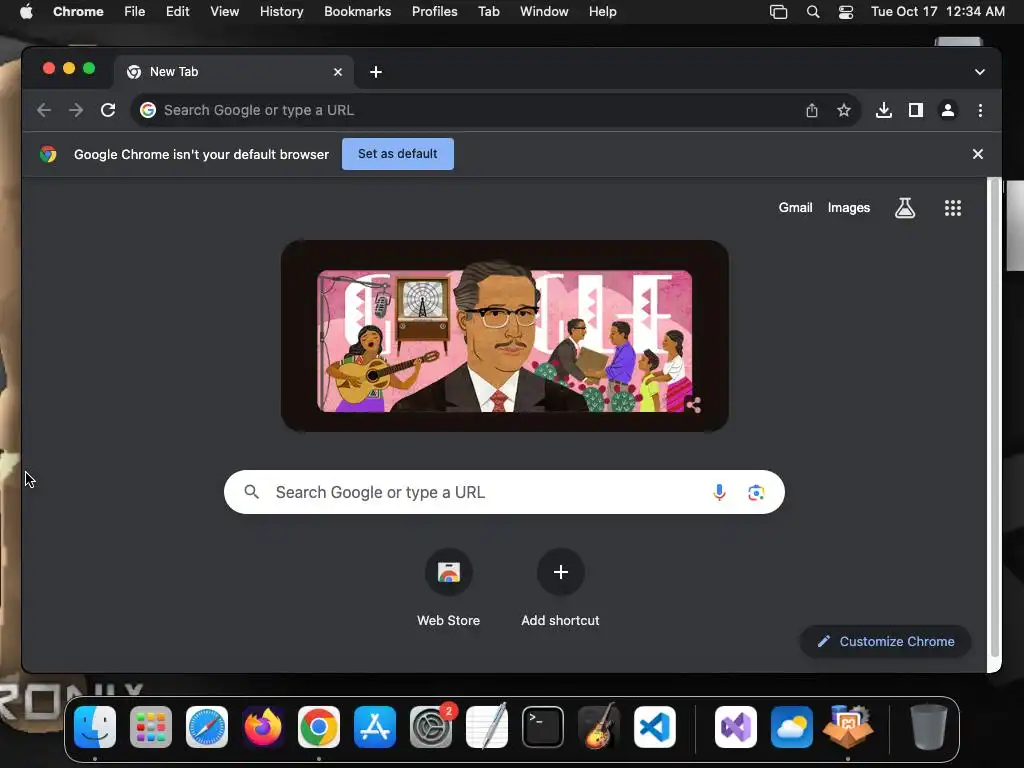
Task: Share the Google Doodle
Action: point(693,405)
